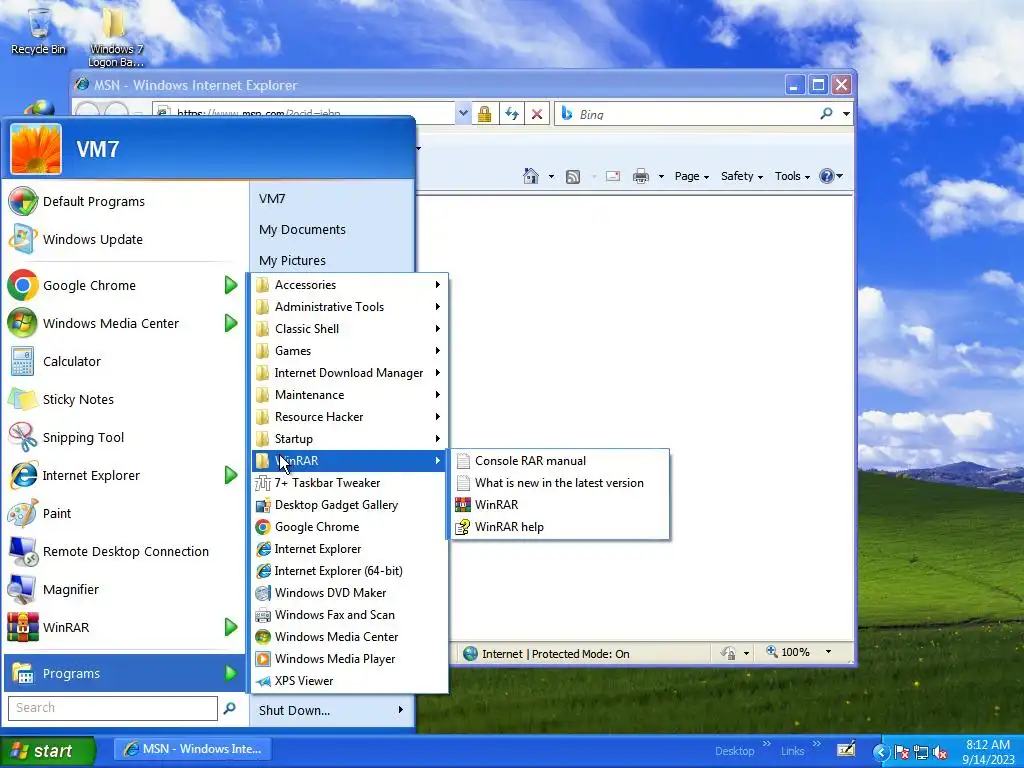Click the RSS feeds icon in IE

coord(573,176)
